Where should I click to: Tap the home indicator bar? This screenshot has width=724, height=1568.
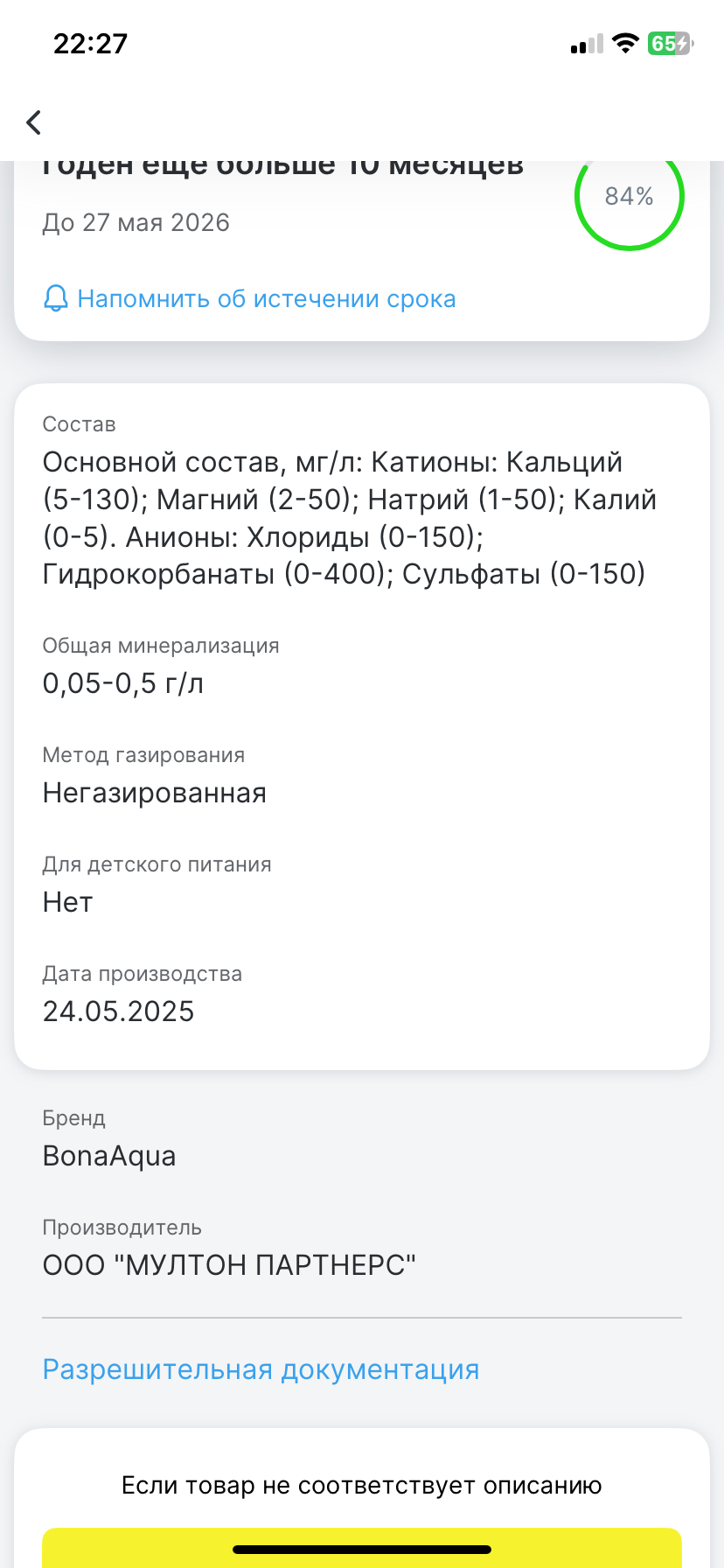tap(361, 1550)
